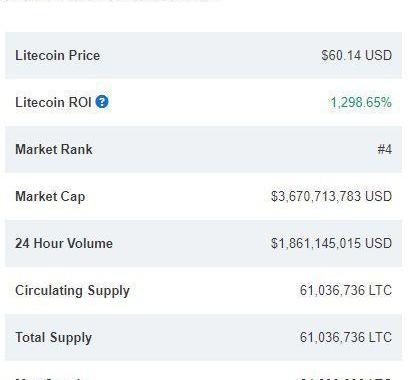413x380 pixels.
Task: Select the 24 Hour Volume label
Action: pos(64,243)
